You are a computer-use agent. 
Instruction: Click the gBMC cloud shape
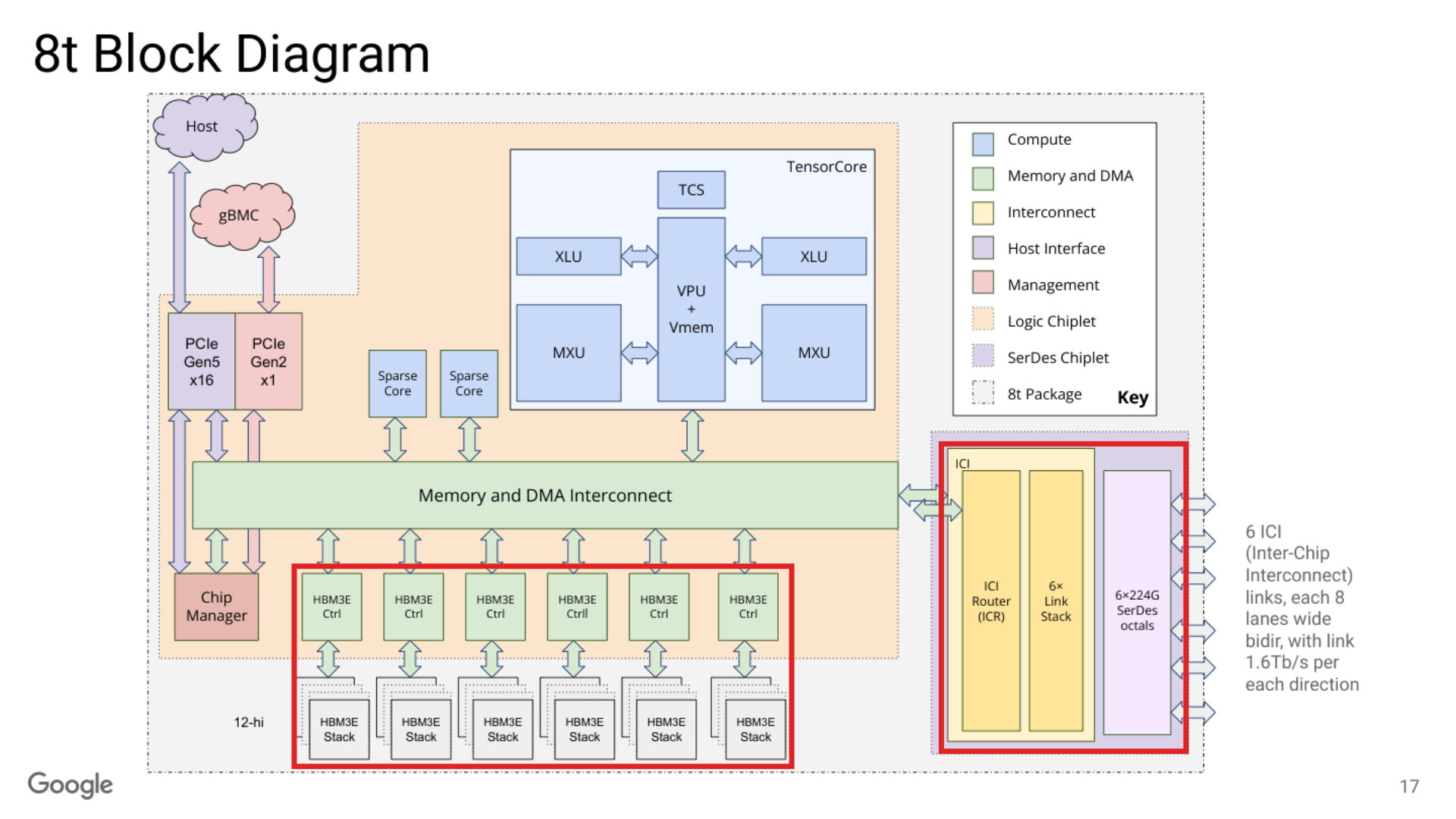point(243,216)
